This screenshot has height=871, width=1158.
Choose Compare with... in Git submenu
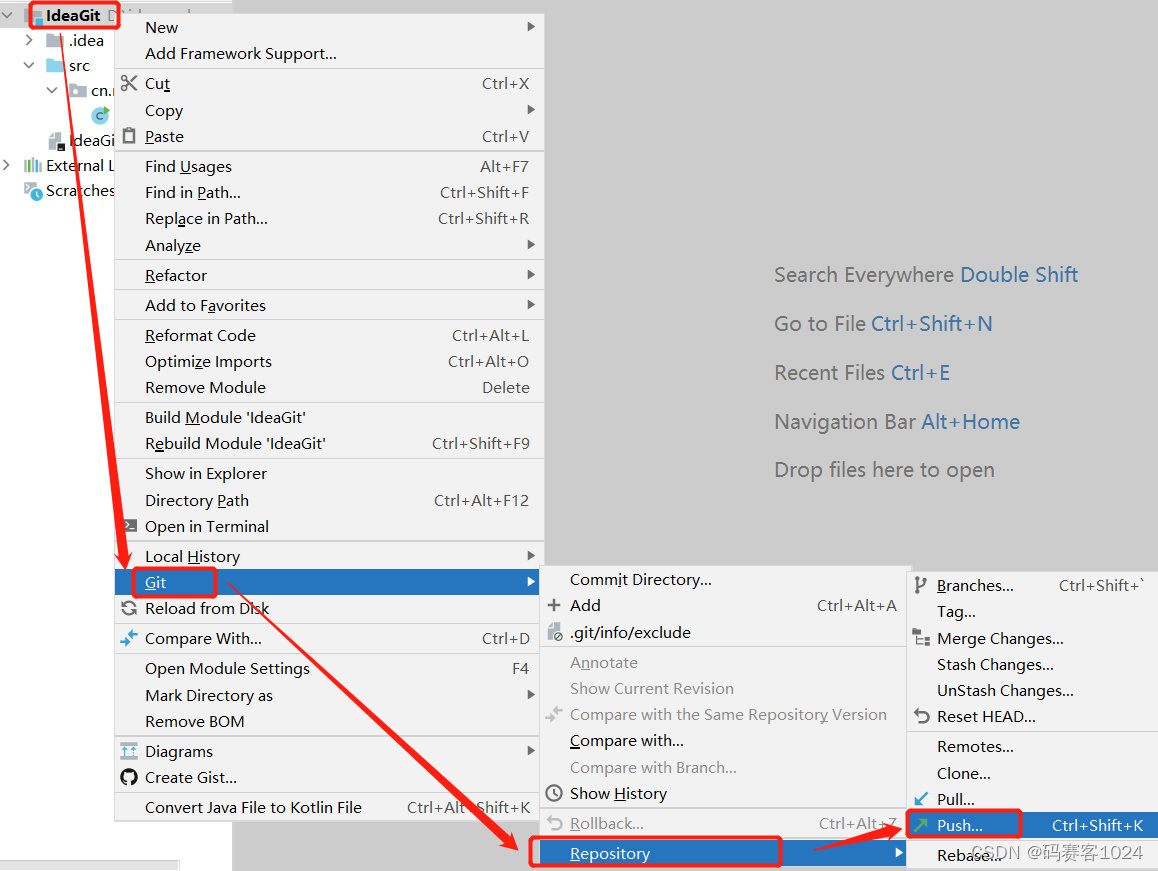click(x=724, y=740)
